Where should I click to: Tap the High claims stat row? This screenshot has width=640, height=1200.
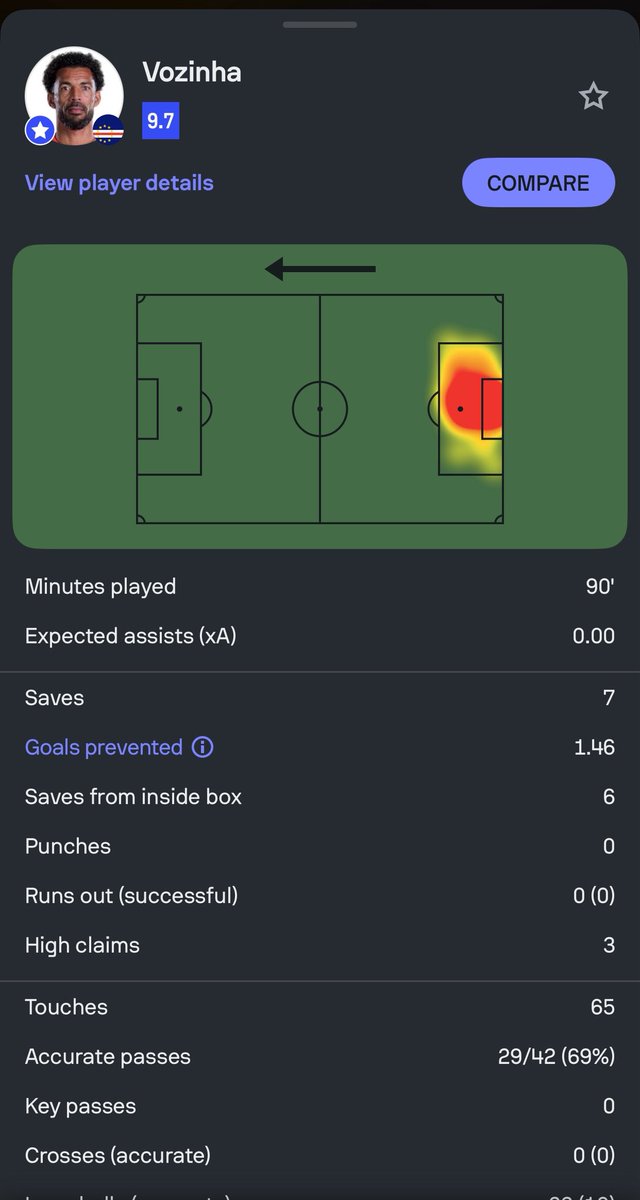pyautogui.click(x=320, y=945)
